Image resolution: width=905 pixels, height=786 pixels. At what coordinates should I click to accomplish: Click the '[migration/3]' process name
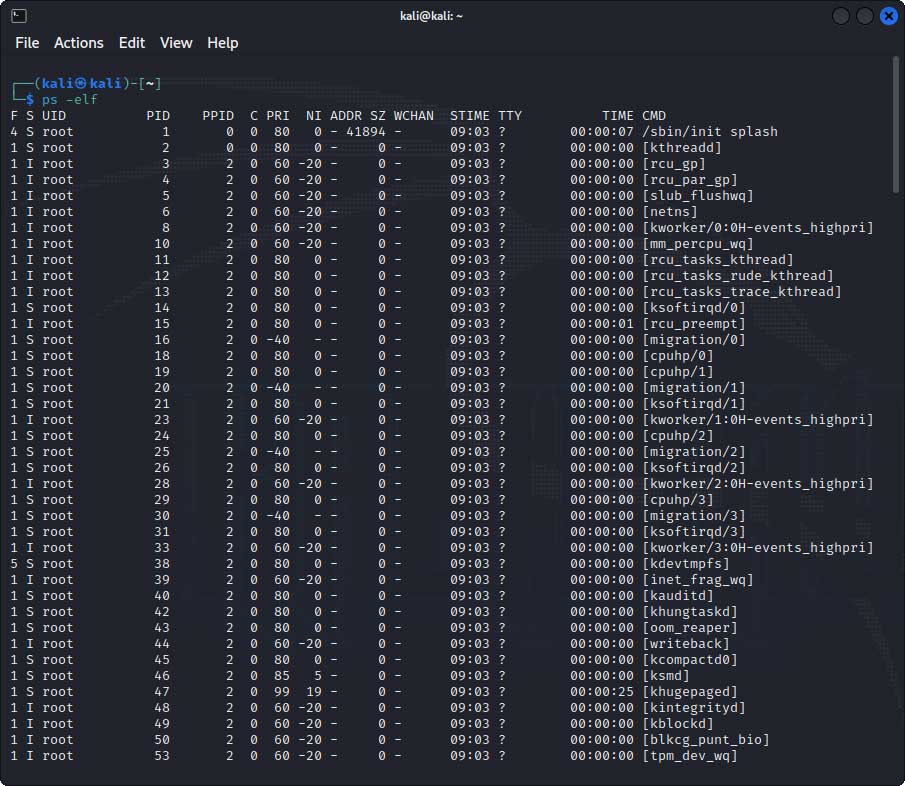pyautogui.click(x=694, y=516)
